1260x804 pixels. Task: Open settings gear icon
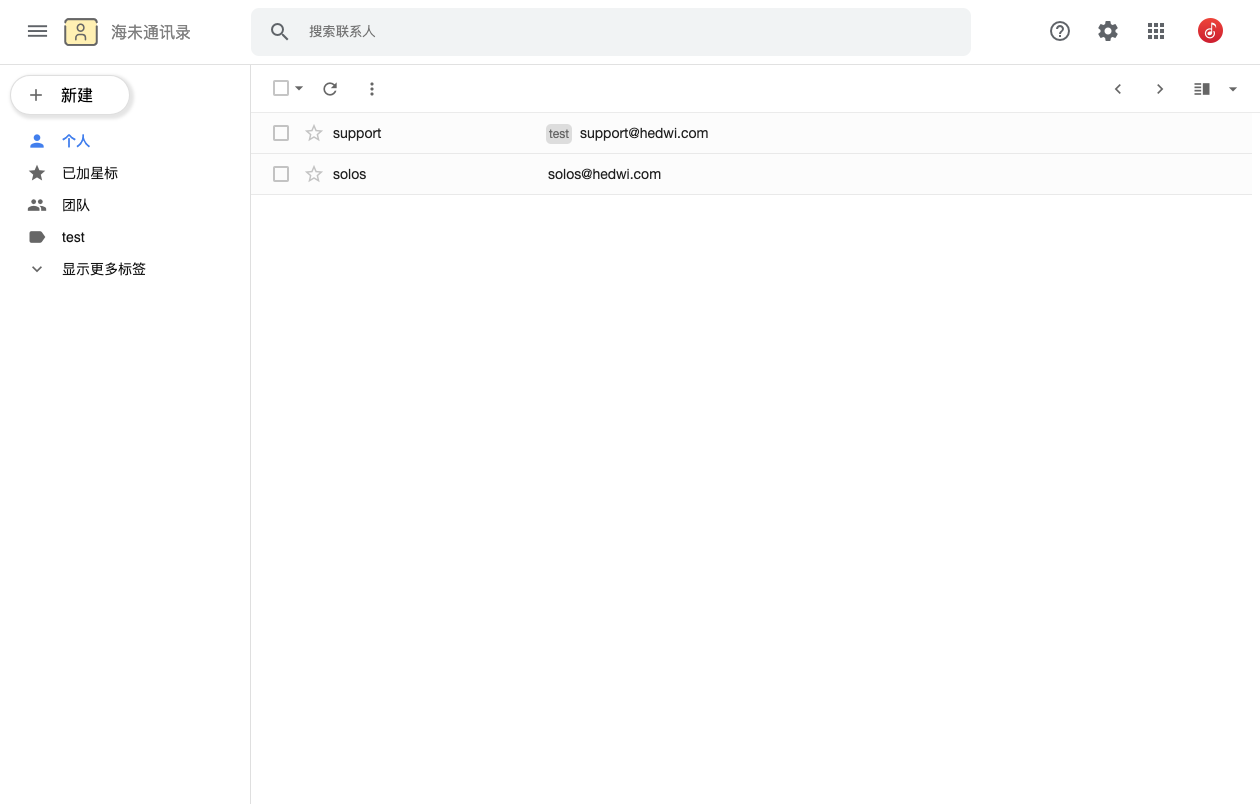point(1108,31)
